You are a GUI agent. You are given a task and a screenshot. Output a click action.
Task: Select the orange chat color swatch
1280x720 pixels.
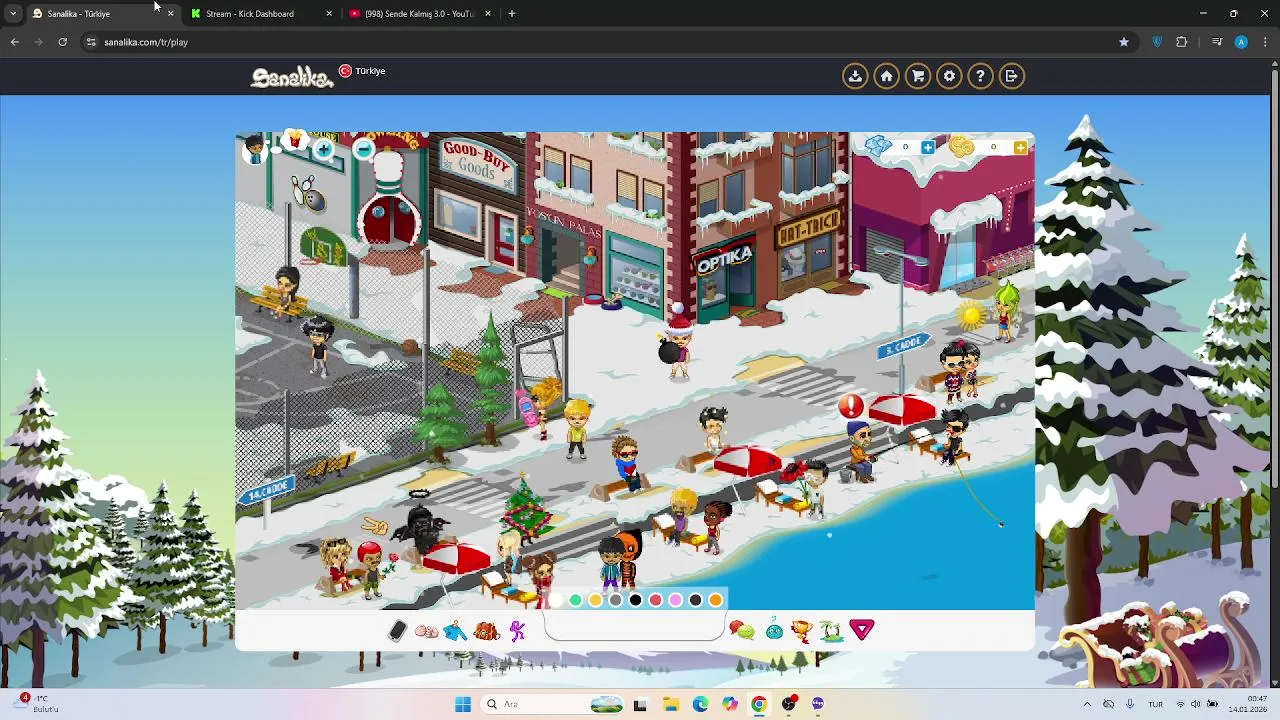pyautogui.click(x=716, y=600)
